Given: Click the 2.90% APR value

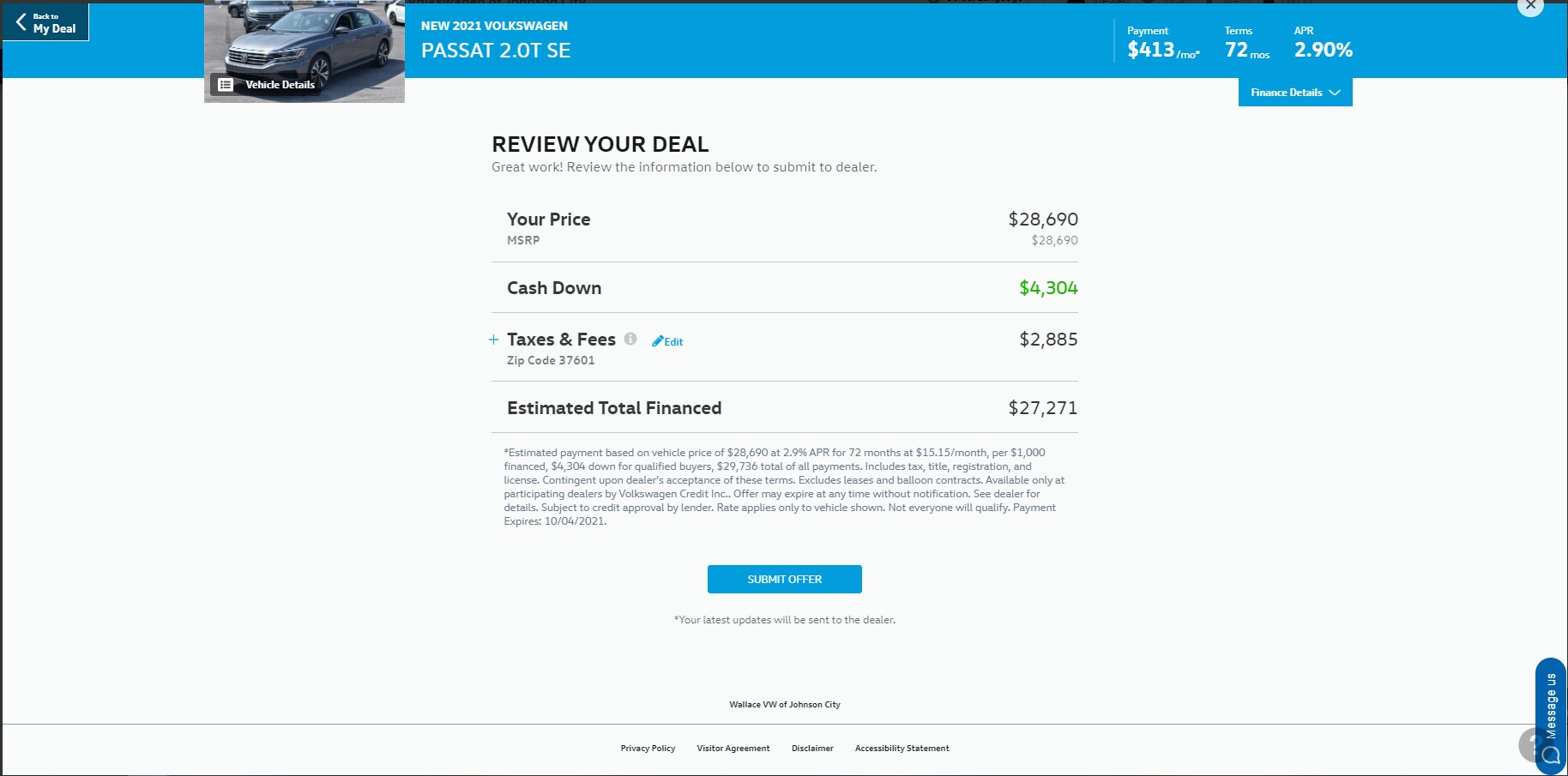Looking at the screenshot, I should click(x=1324, y=51).
